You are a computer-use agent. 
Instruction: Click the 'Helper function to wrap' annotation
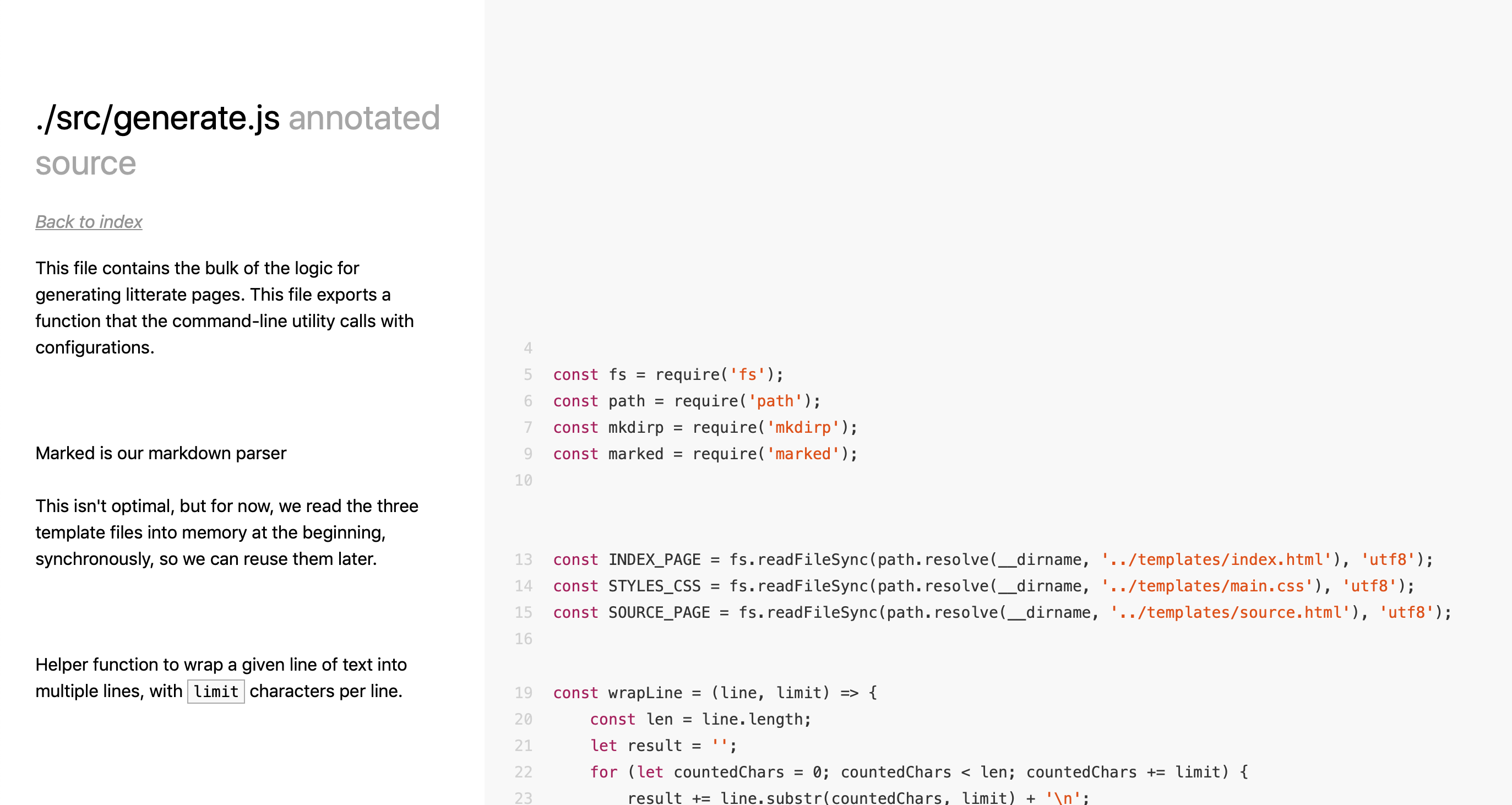pos(221,678)
